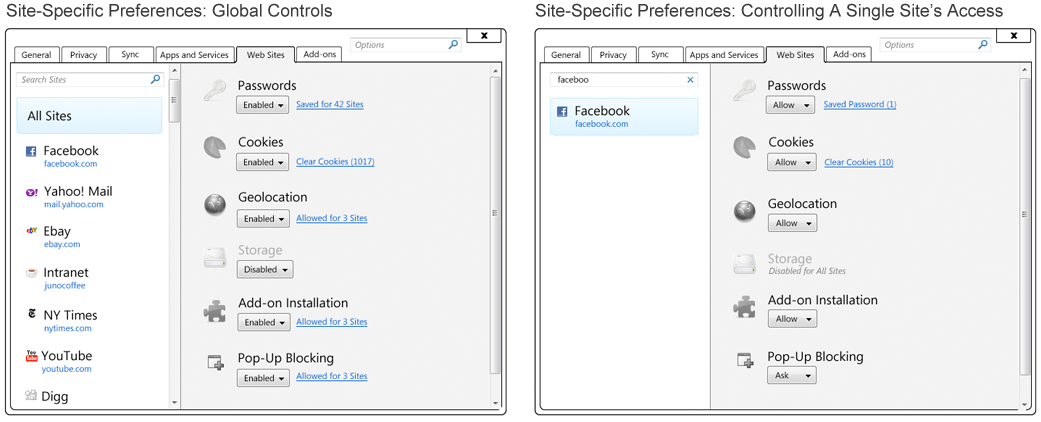Expand the Facebook Cookies Allow dropdown
This screenshot has width=1041, height=422.
coord(791,162)
